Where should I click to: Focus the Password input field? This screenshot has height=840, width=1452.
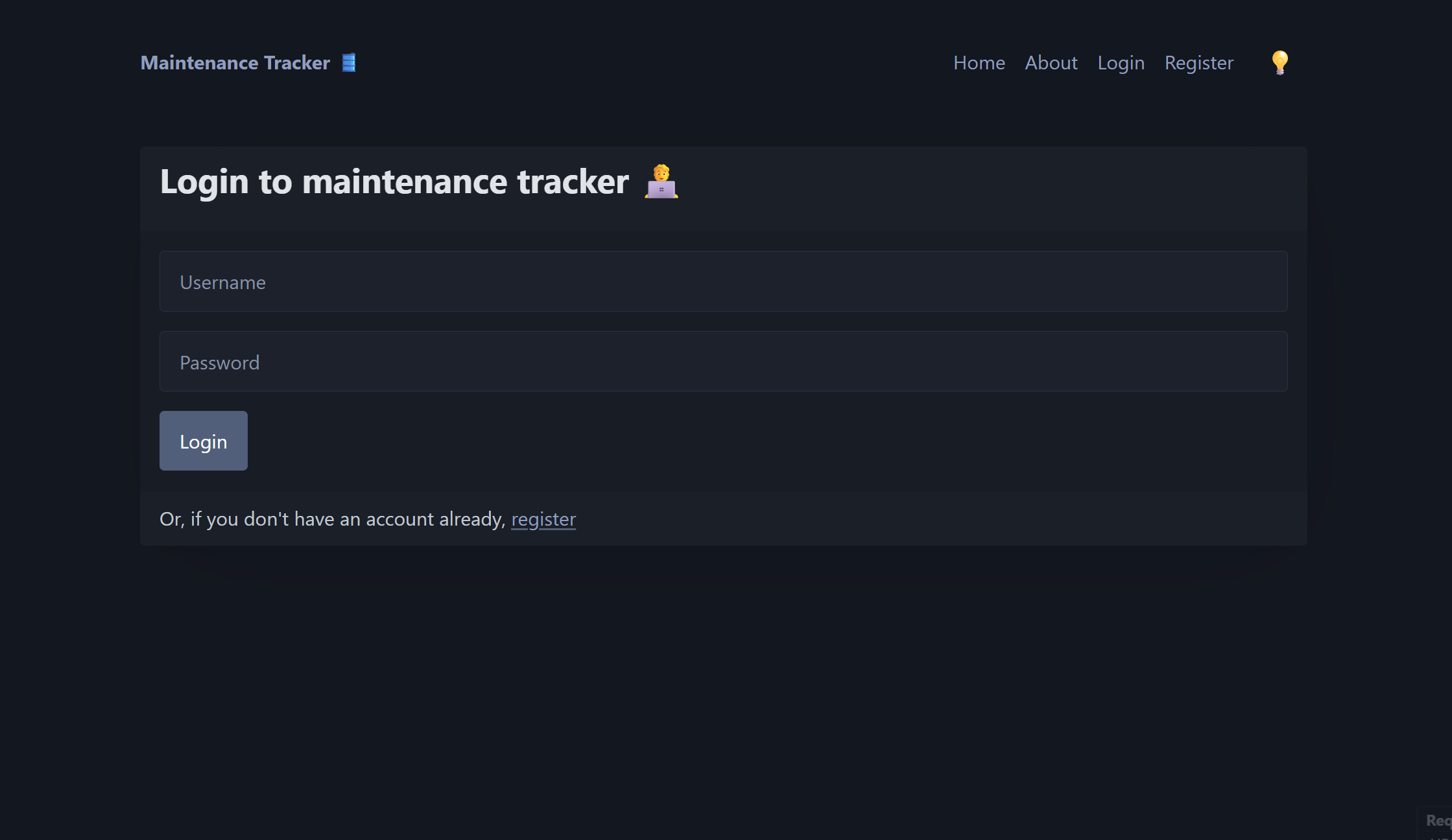723,362
